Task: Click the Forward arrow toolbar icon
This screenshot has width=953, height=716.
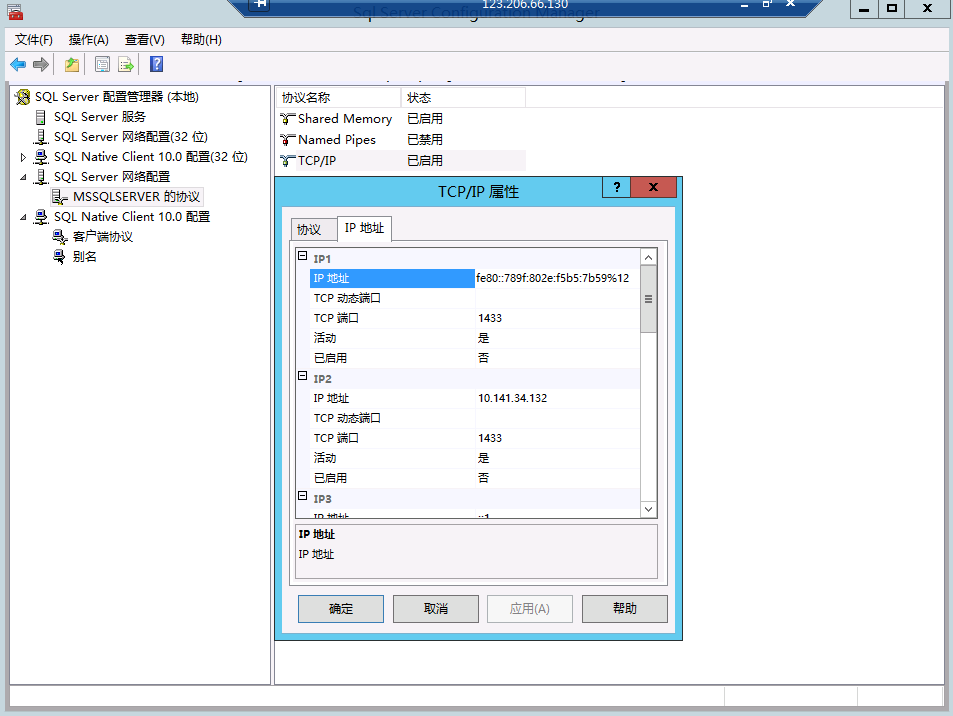Action: tap(41, 64)
